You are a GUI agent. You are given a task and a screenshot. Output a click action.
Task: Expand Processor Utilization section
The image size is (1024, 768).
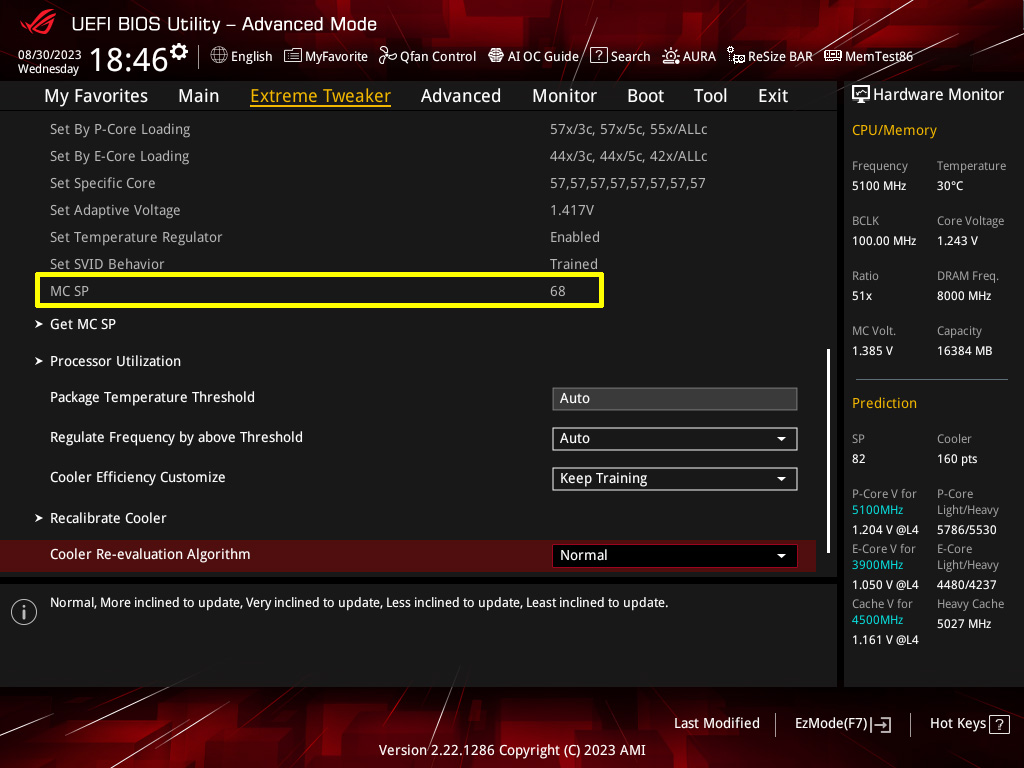pos(115,361)
